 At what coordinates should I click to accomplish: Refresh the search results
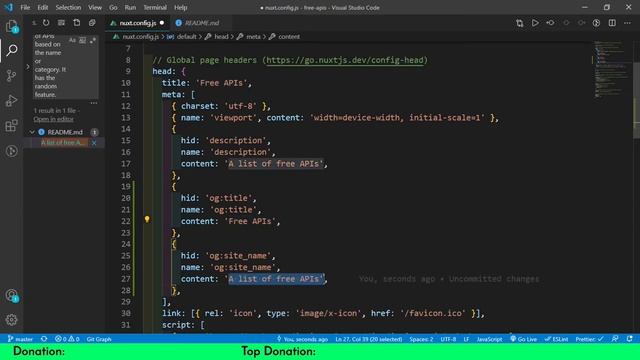46,23
